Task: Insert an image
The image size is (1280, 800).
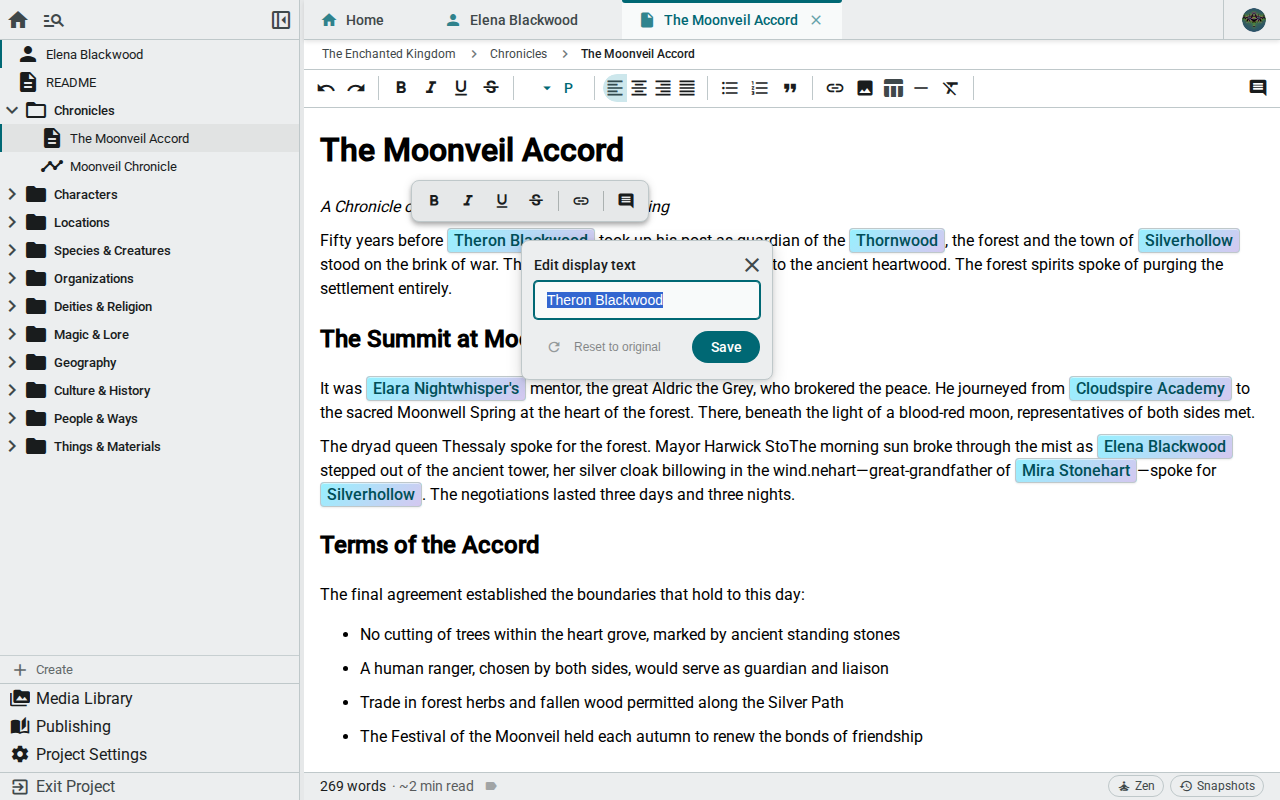Action: (x=865, y=88)
